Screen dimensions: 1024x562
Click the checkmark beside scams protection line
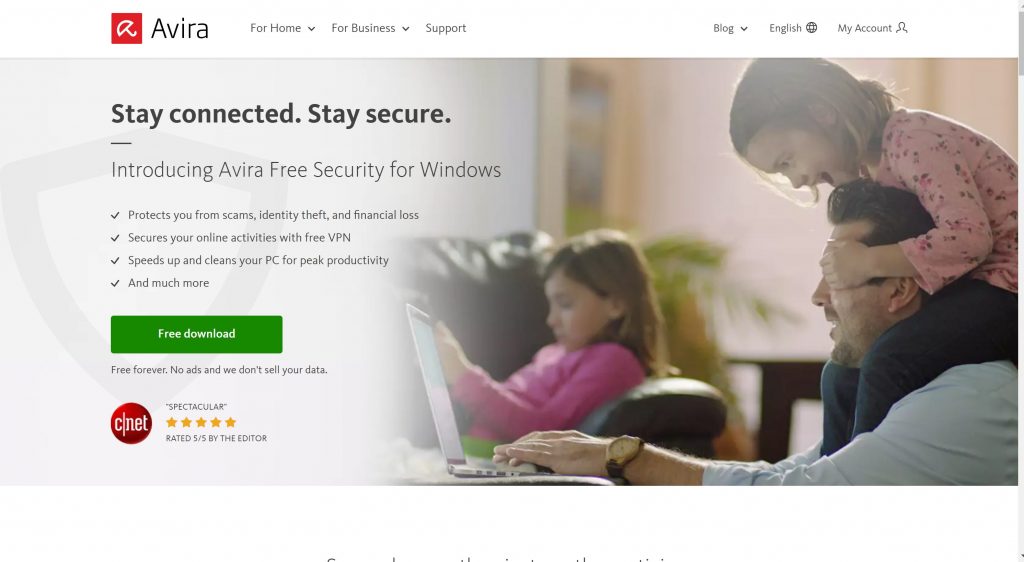click(x=115, y=215)
